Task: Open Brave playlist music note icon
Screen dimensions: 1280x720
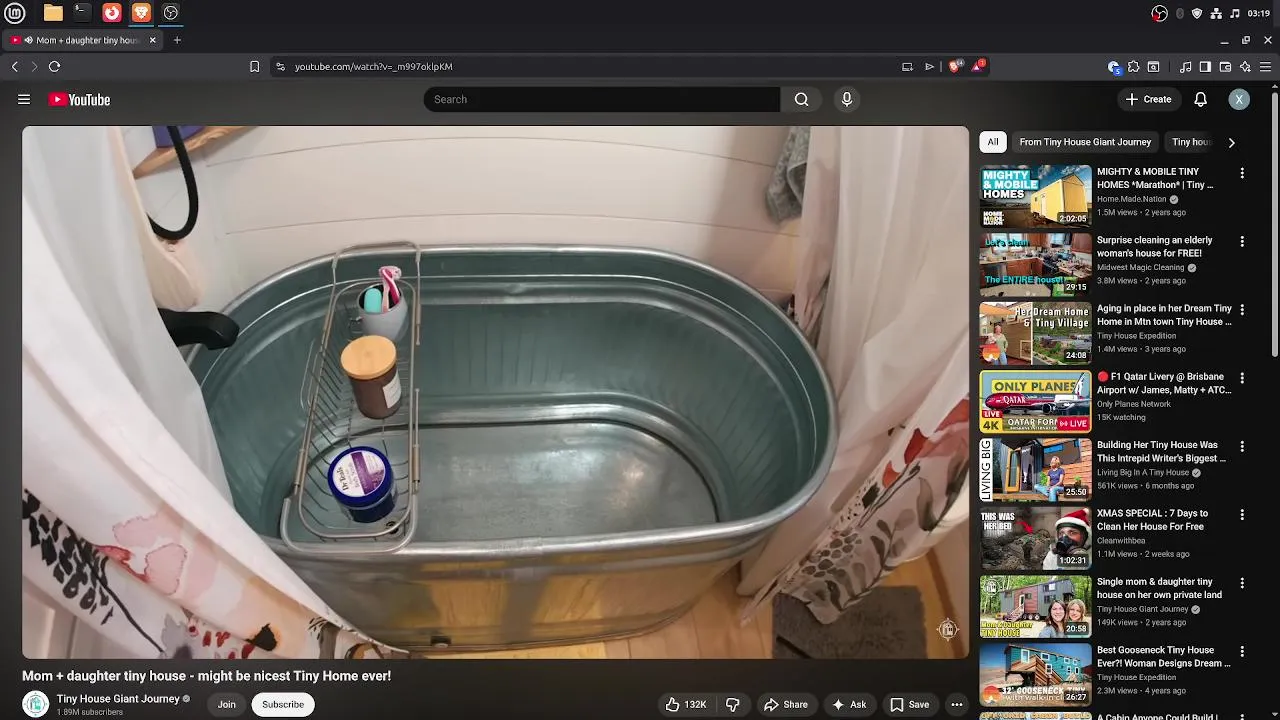Action: (x=1185, y=67)
